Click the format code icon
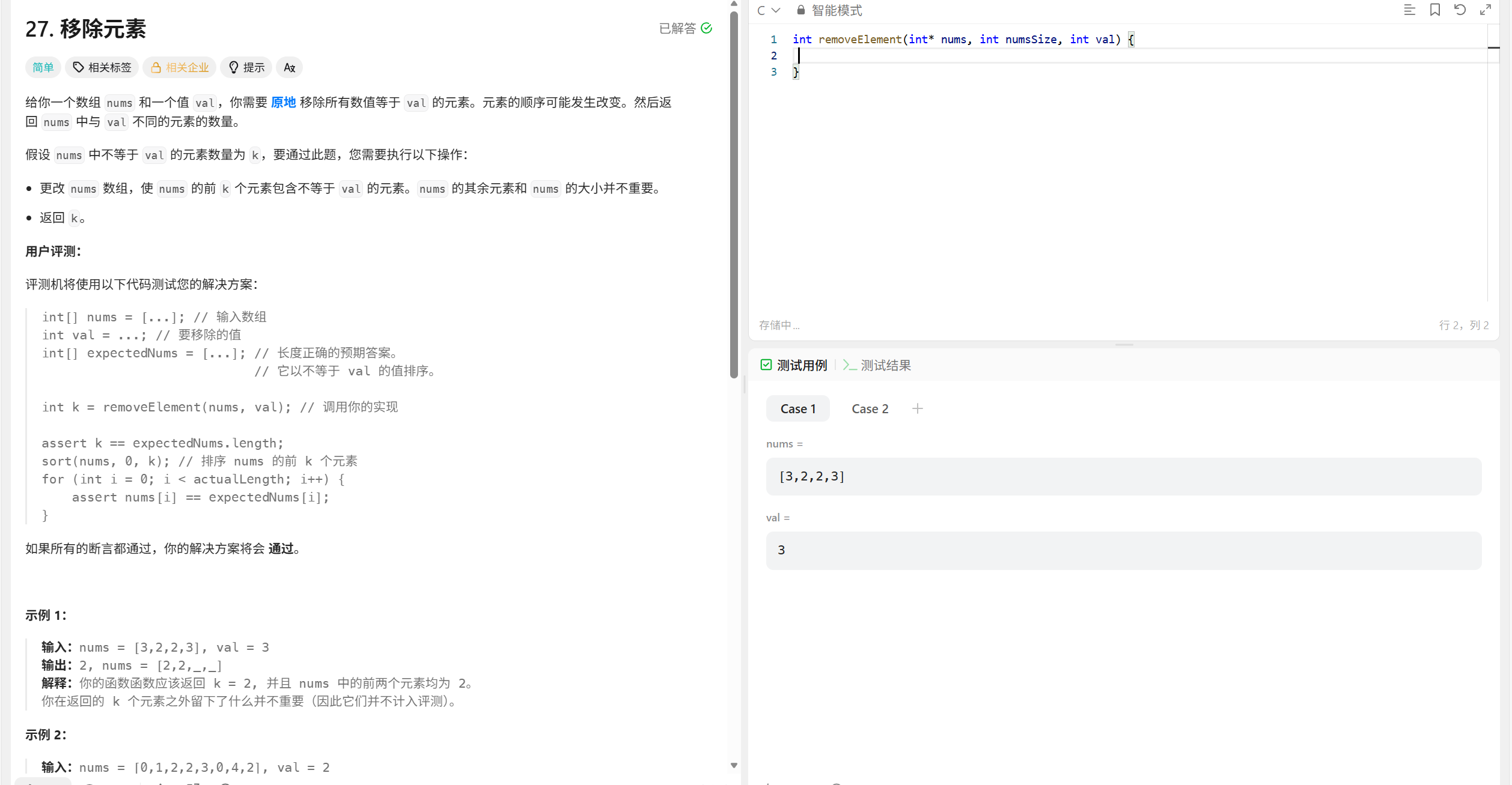Viewport: 1512px width, 785px height. [x=1409, y=10]
